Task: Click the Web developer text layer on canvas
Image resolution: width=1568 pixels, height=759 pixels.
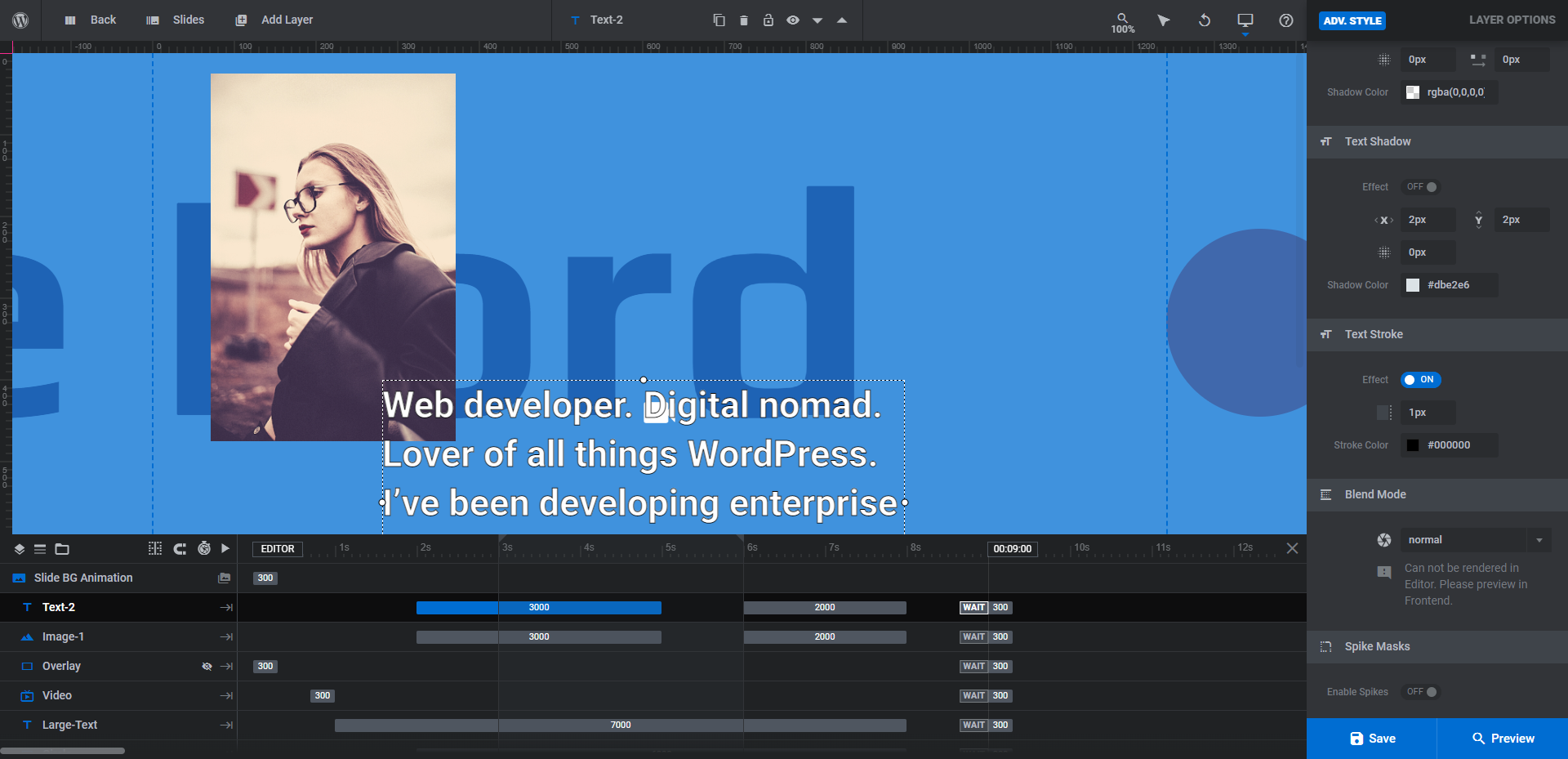Action: 644,456
